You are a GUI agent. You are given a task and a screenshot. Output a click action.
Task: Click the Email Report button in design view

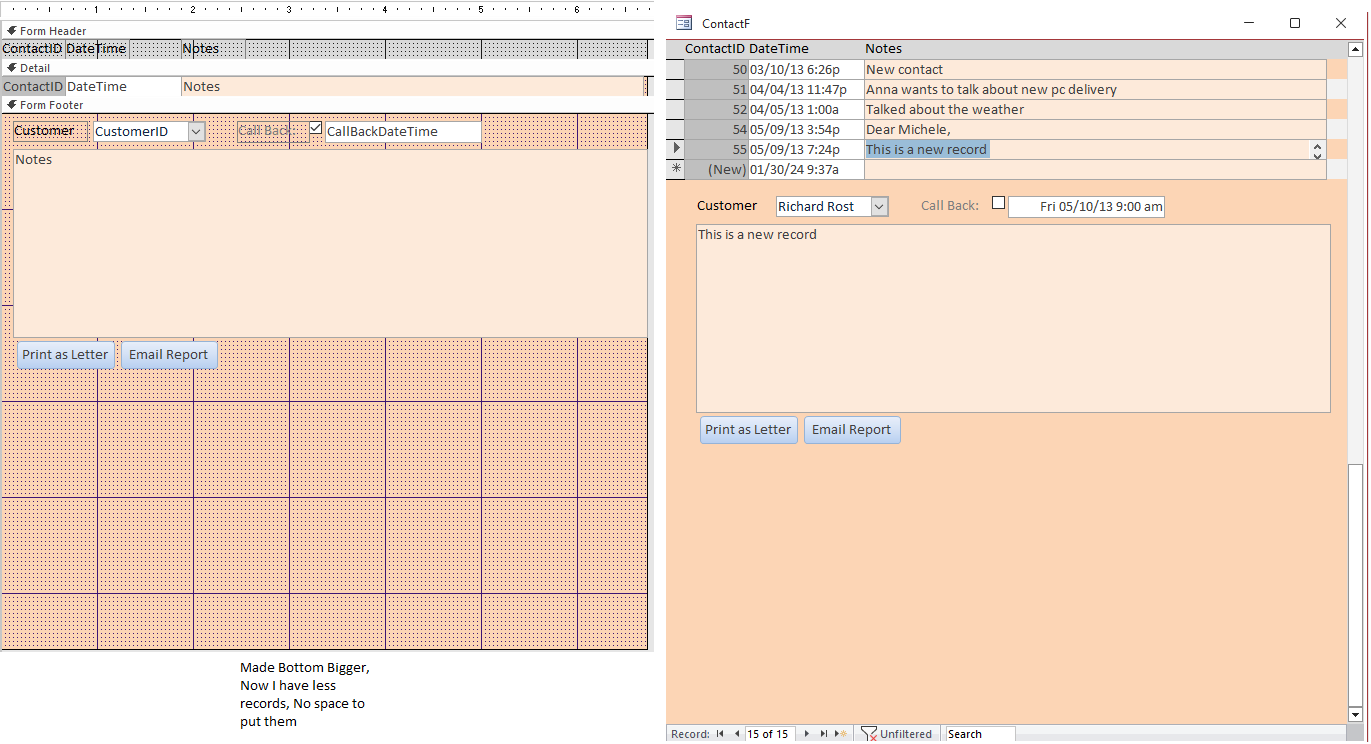[168, 355]
